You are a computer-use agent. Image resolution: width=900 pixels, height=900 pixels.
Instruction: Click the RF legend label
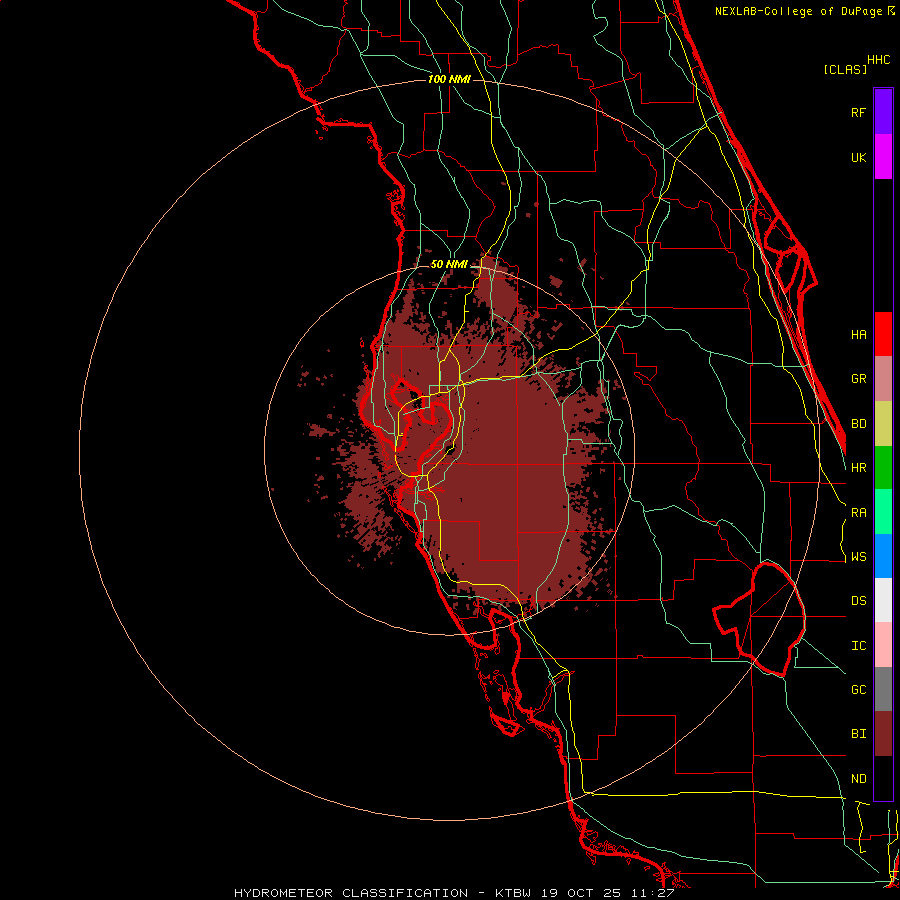858,112
